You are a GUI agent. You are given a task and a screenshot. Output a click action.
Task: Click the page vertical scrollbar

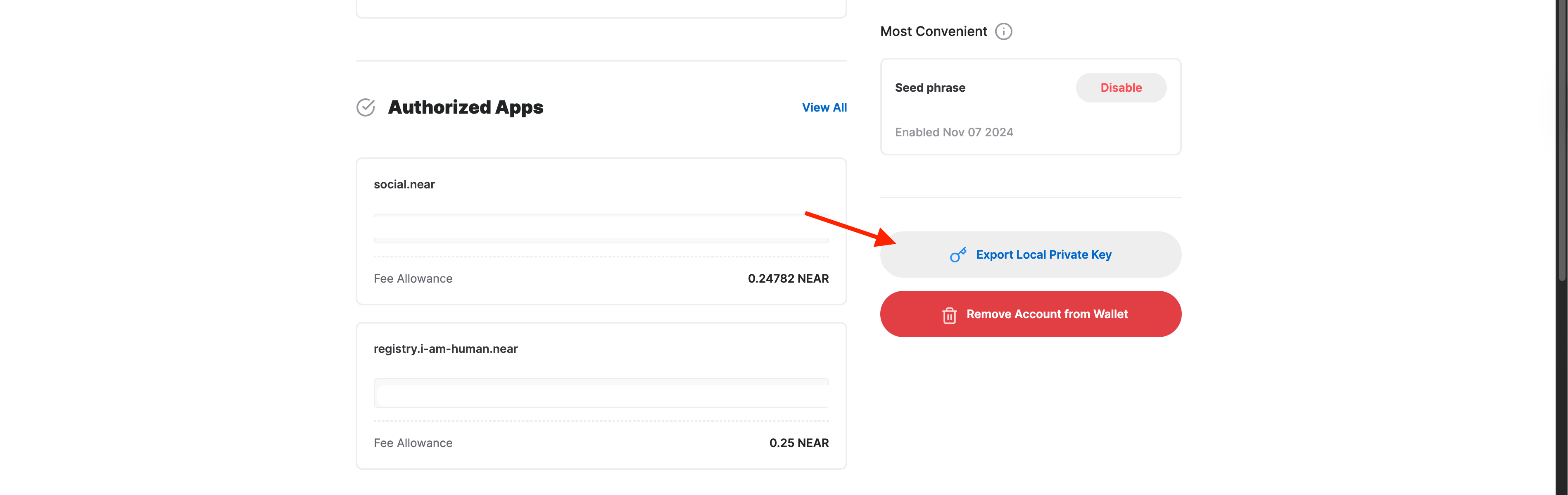tap(1561, 140)
